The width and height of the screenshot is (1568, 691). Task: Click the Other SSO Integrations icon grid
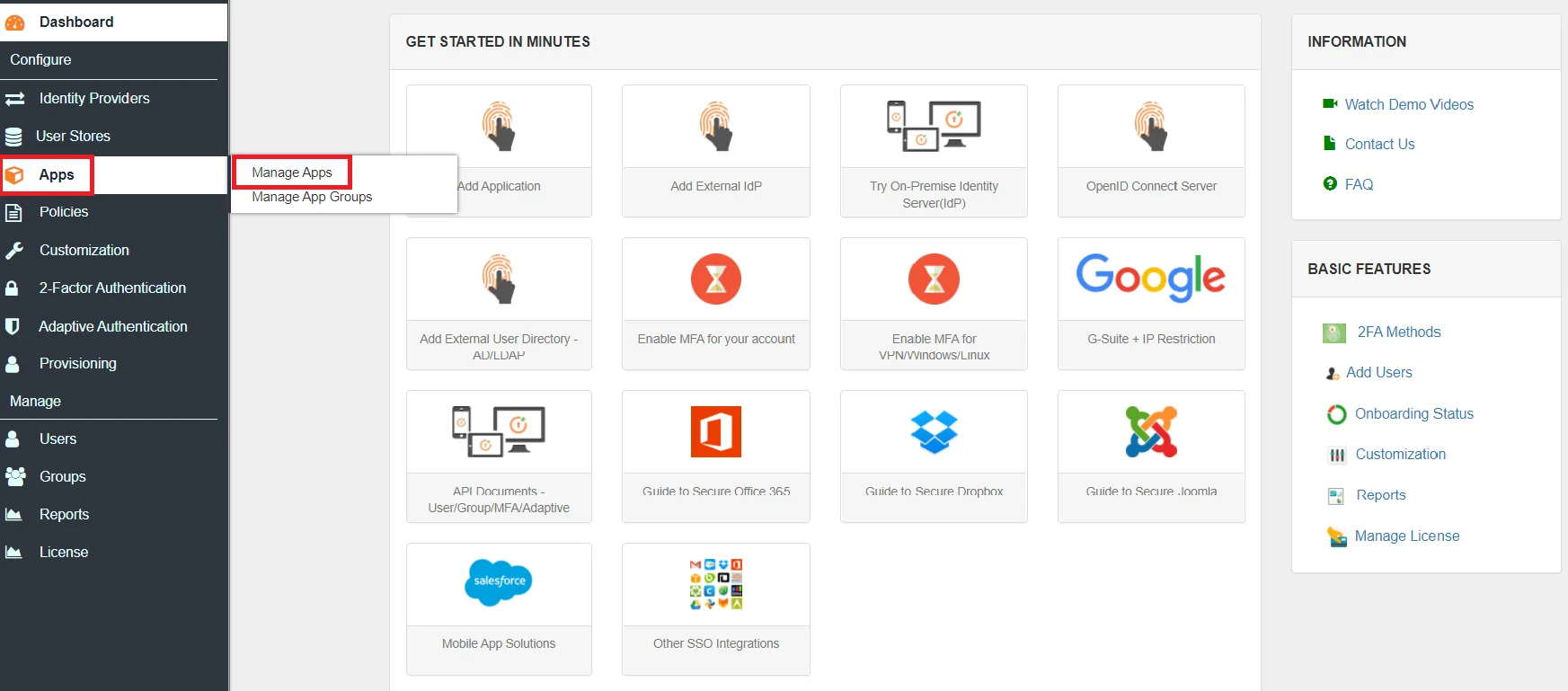716,584
